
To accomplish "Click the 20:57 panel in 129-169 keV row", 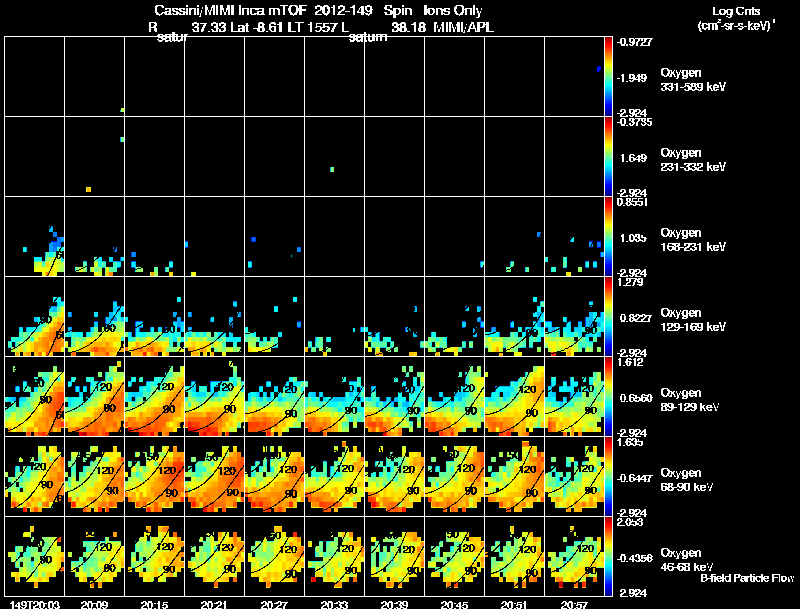I will pyautogui.click(x=574, y=316).
